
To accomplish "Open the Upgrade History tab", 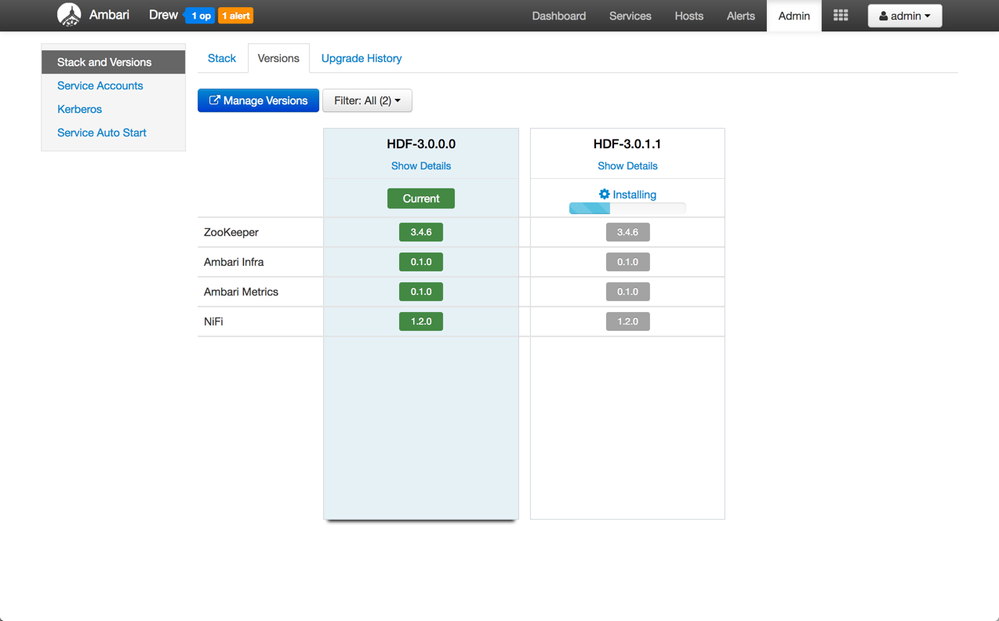I will pos(361,59).
